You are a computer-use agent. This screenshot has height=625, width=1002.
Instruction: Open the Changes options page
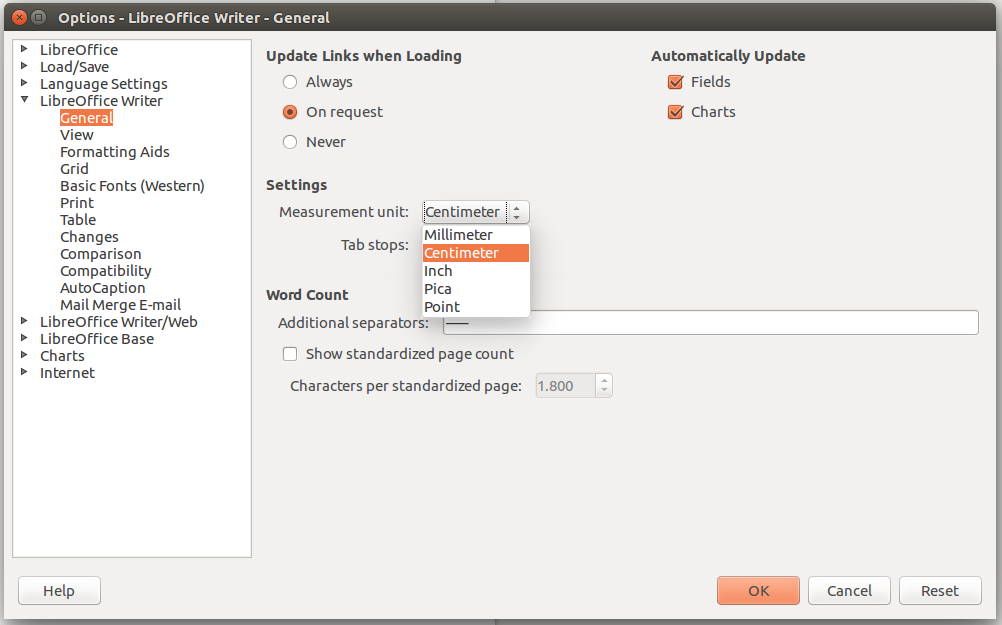pyautogui.click(x=89, y=237)
